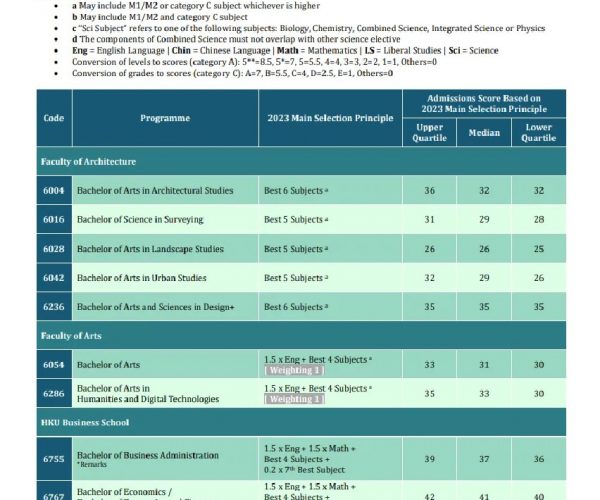Viewport: 600px width, 500px height.
Task: Click Bachelor of Science in Surveying
Action: click(x=140, y=220)
